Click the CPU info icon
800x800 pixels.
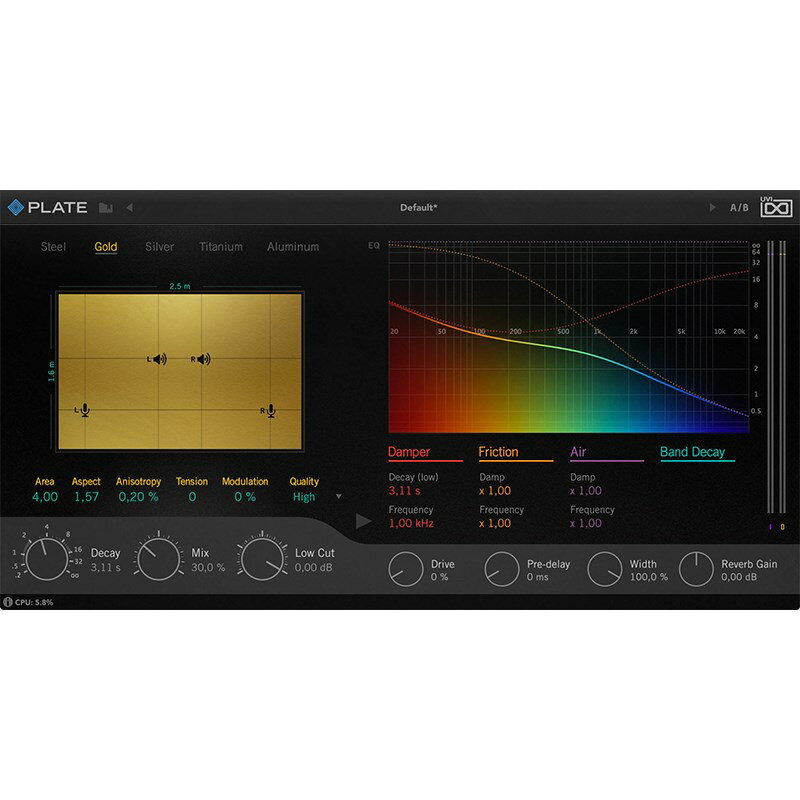point(8,602)
